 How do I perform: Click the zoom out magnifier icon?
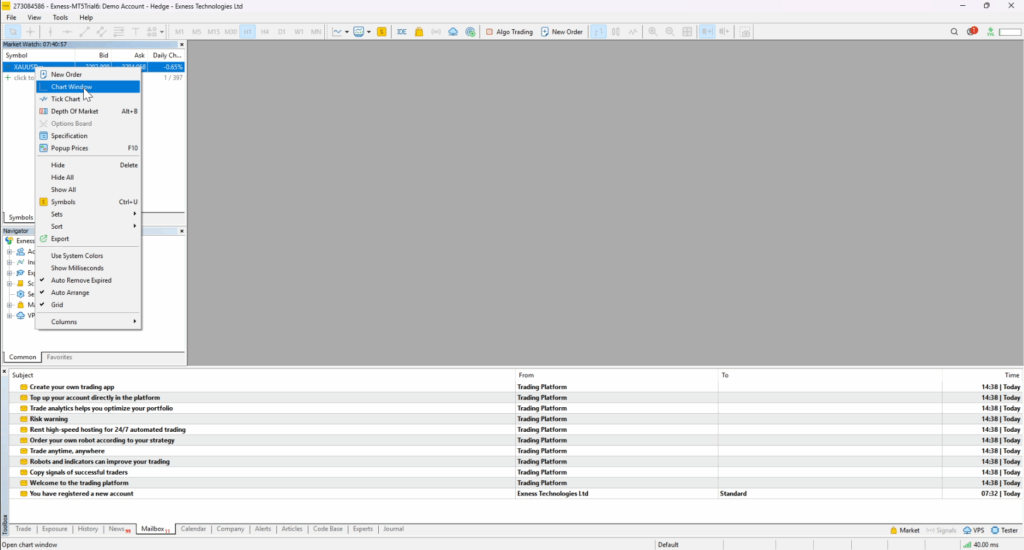[669, 32]
